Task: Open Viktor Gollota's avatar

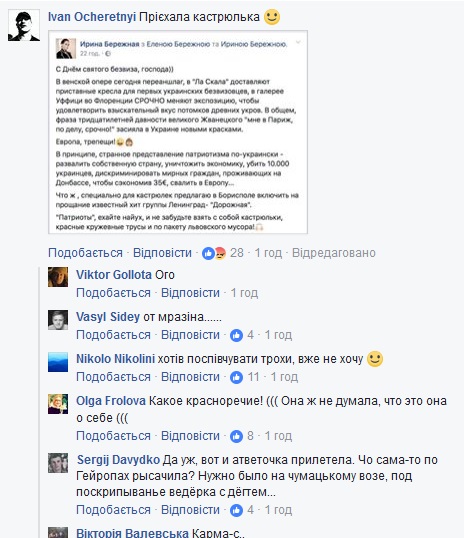Action: [58, 277]
